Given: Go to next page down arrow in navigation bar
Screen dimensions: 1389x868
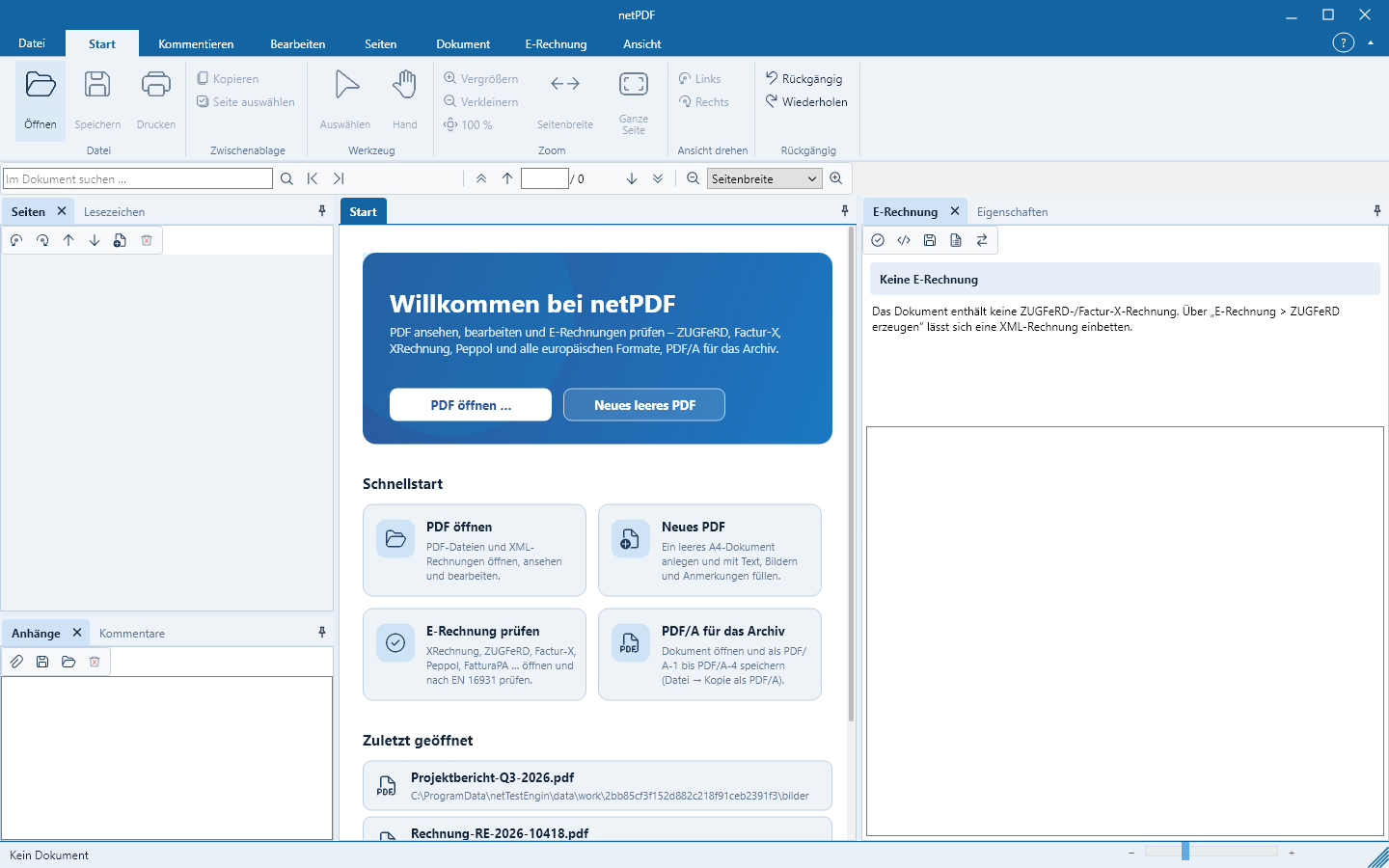Looking at the screenshot, I should click(632, 178).
